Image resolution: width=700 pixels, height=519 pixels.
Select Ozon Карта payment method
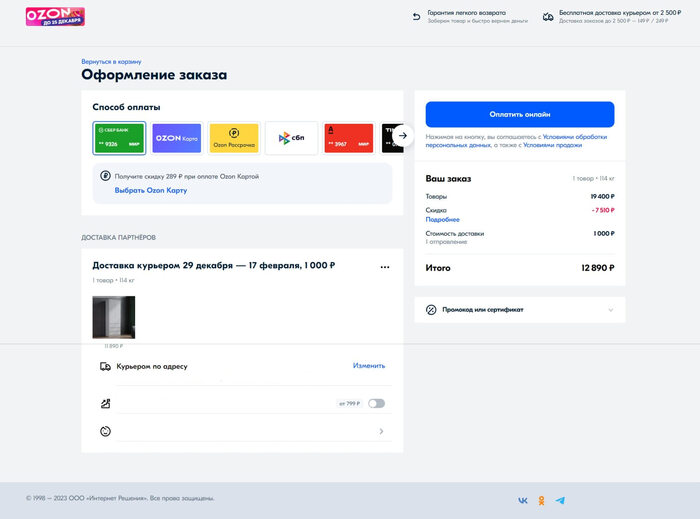pyautogui.click(x=176, y=138)
